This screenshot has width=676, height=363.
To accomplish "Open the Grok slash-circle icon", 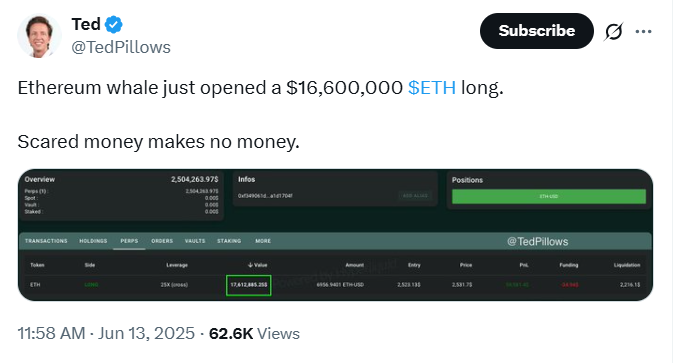I will point(613,31).
